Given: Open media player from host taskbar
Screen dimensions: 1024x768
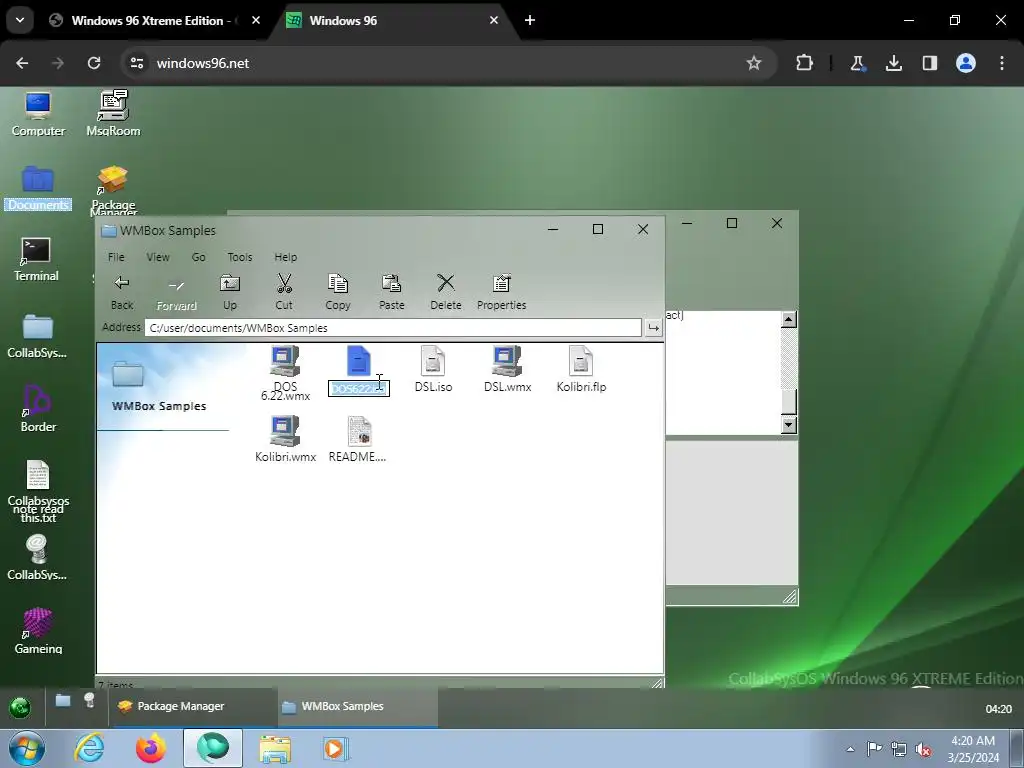Looking at the screenshot, I should tap(336, 748).
